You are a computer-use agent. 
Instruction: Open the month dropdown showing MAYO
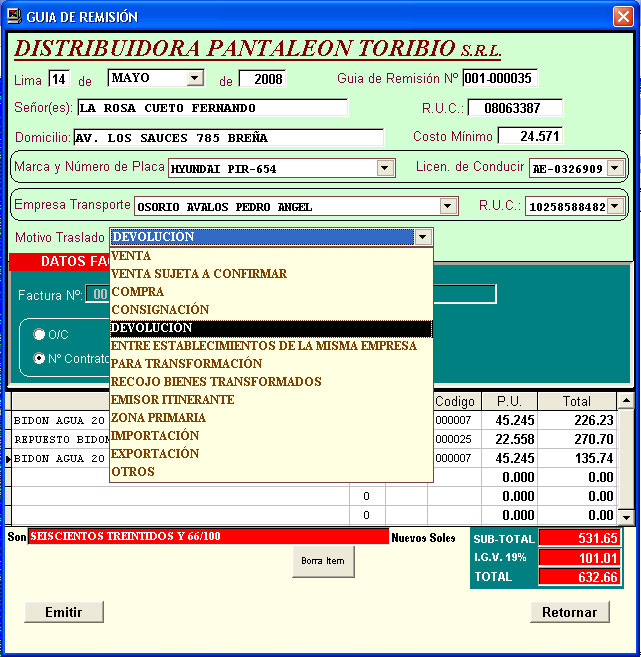click(x=195, y=78)
